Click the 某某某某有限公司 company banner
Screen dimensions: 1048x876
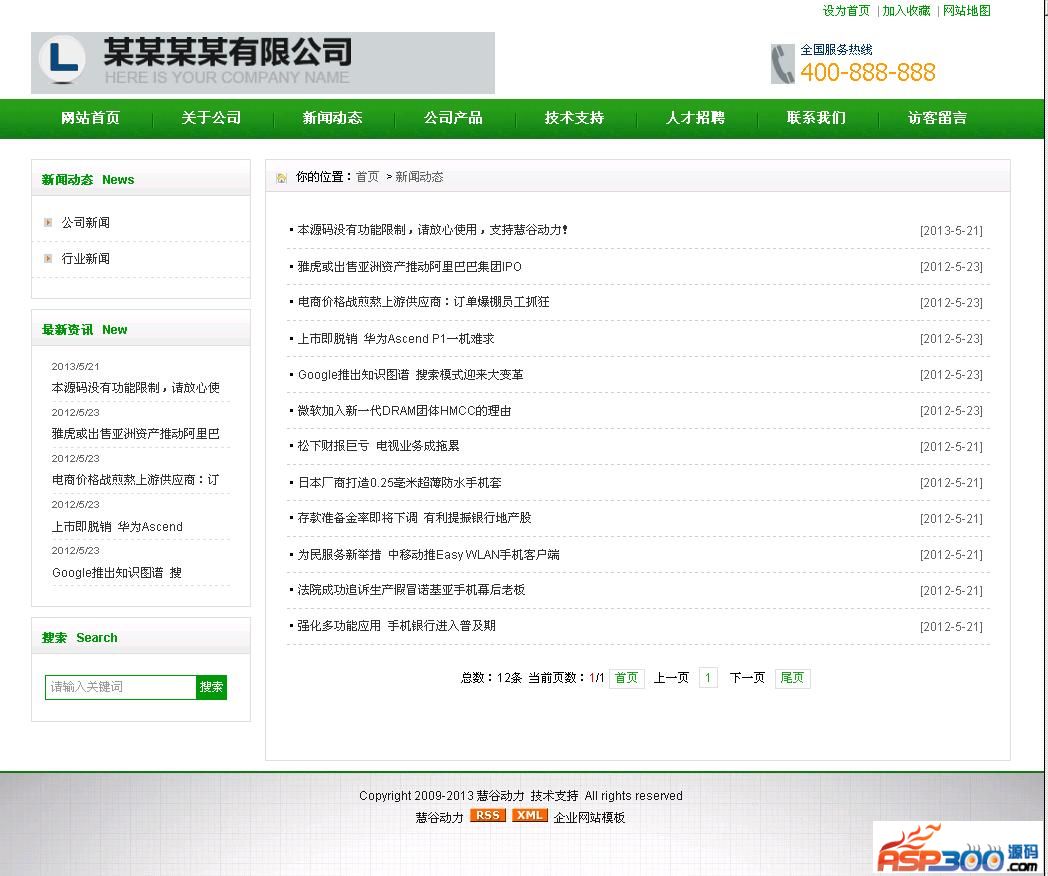[x=263, y=63]
